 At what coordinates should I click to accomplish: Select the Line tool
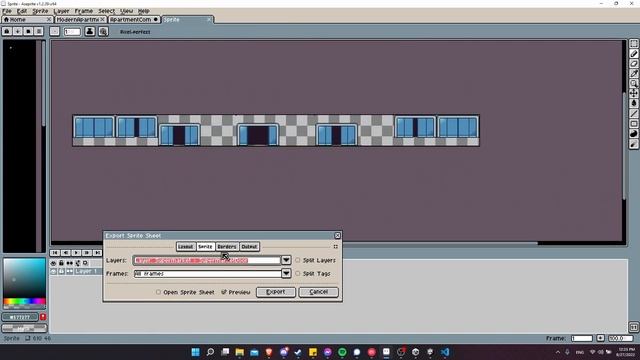[633, 113]
